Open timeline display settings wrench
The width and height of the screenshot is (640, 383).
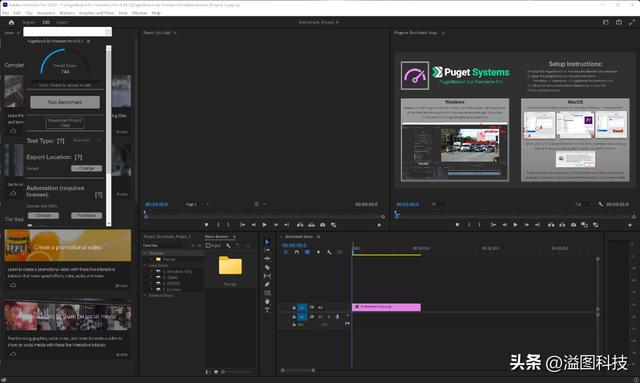[x=329, y=252]
